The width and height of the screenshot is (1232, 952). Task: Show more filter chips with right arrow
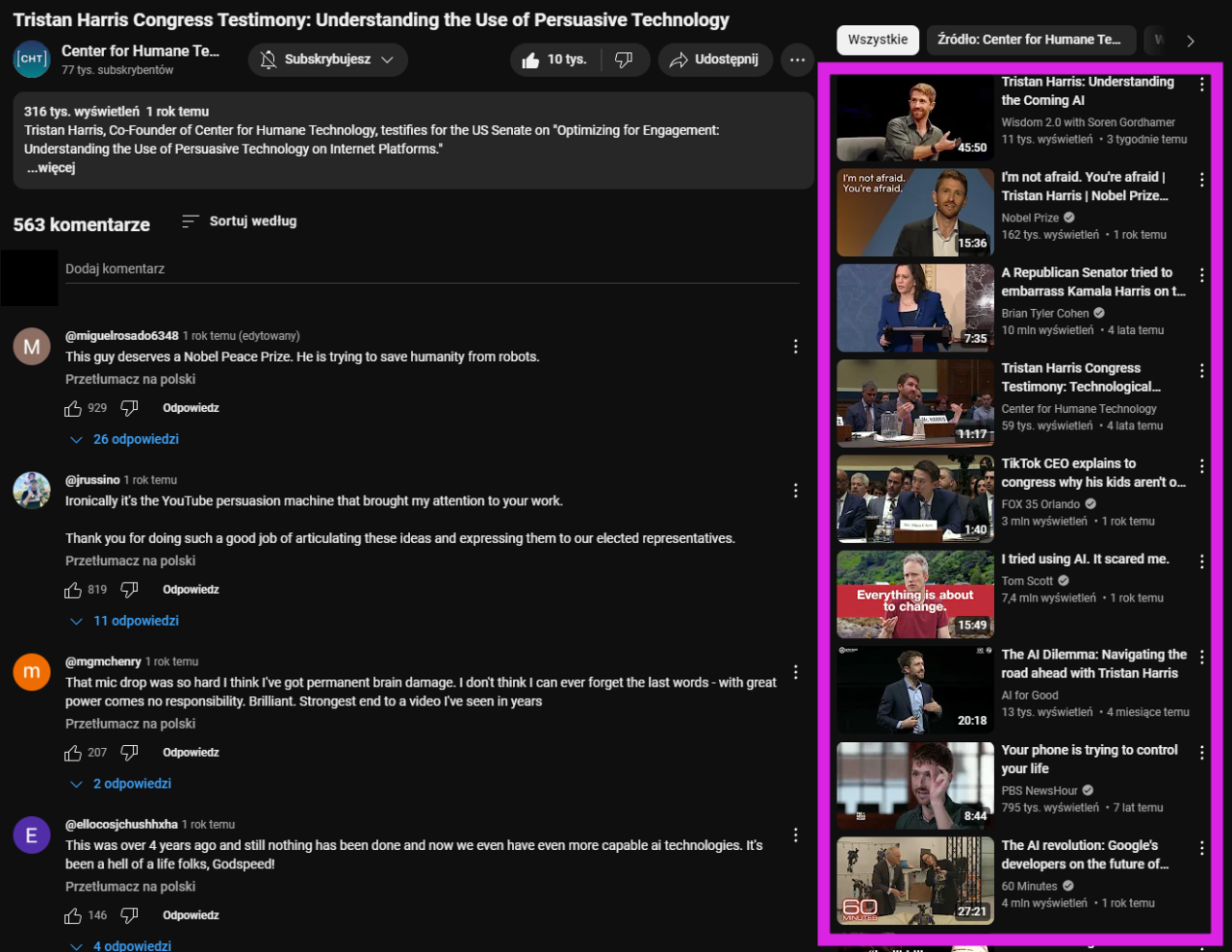tap(1191, 40)
